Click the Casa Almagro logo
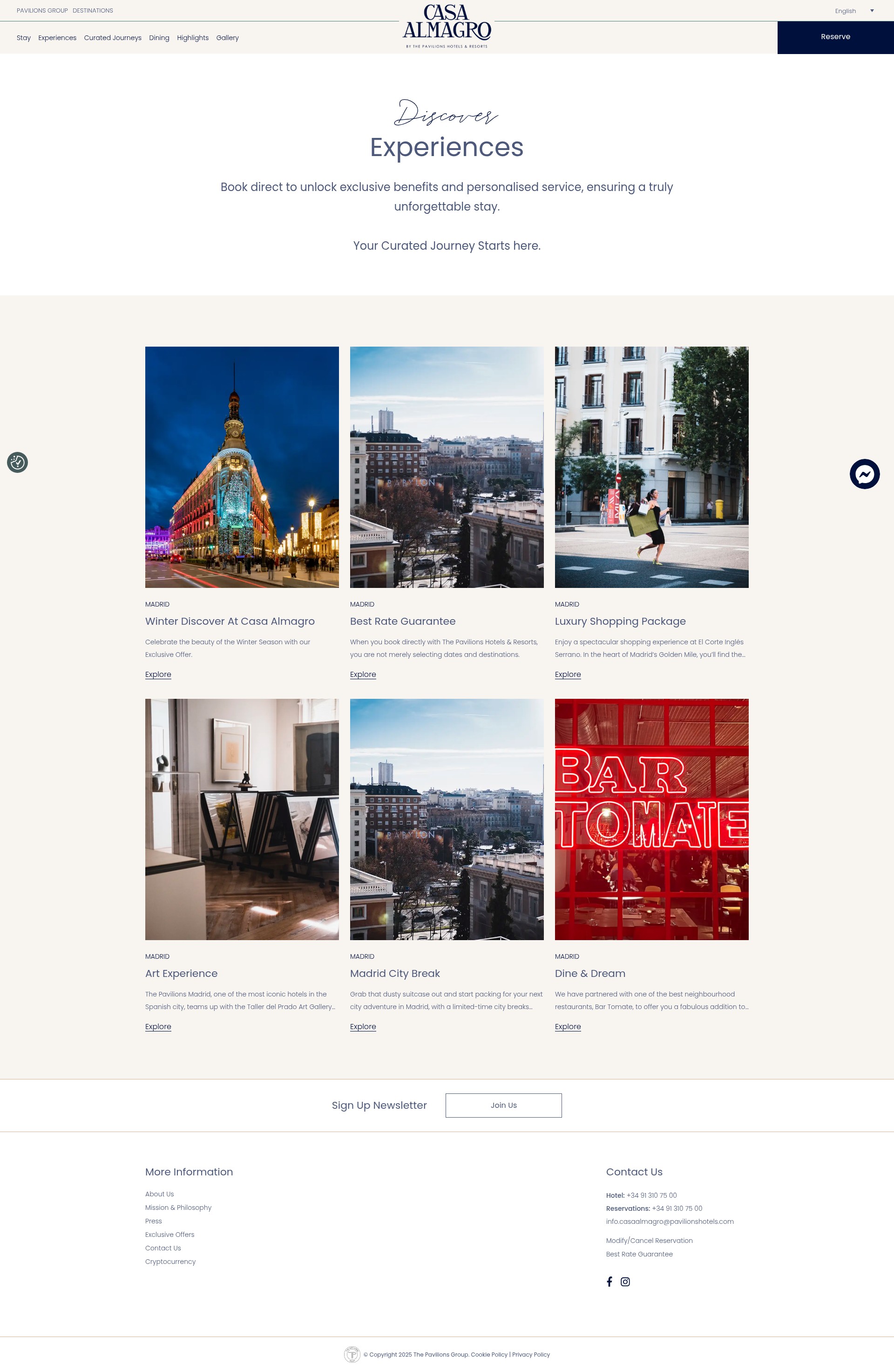Screen dimensions: 894x1372 [x=447, y=27]
